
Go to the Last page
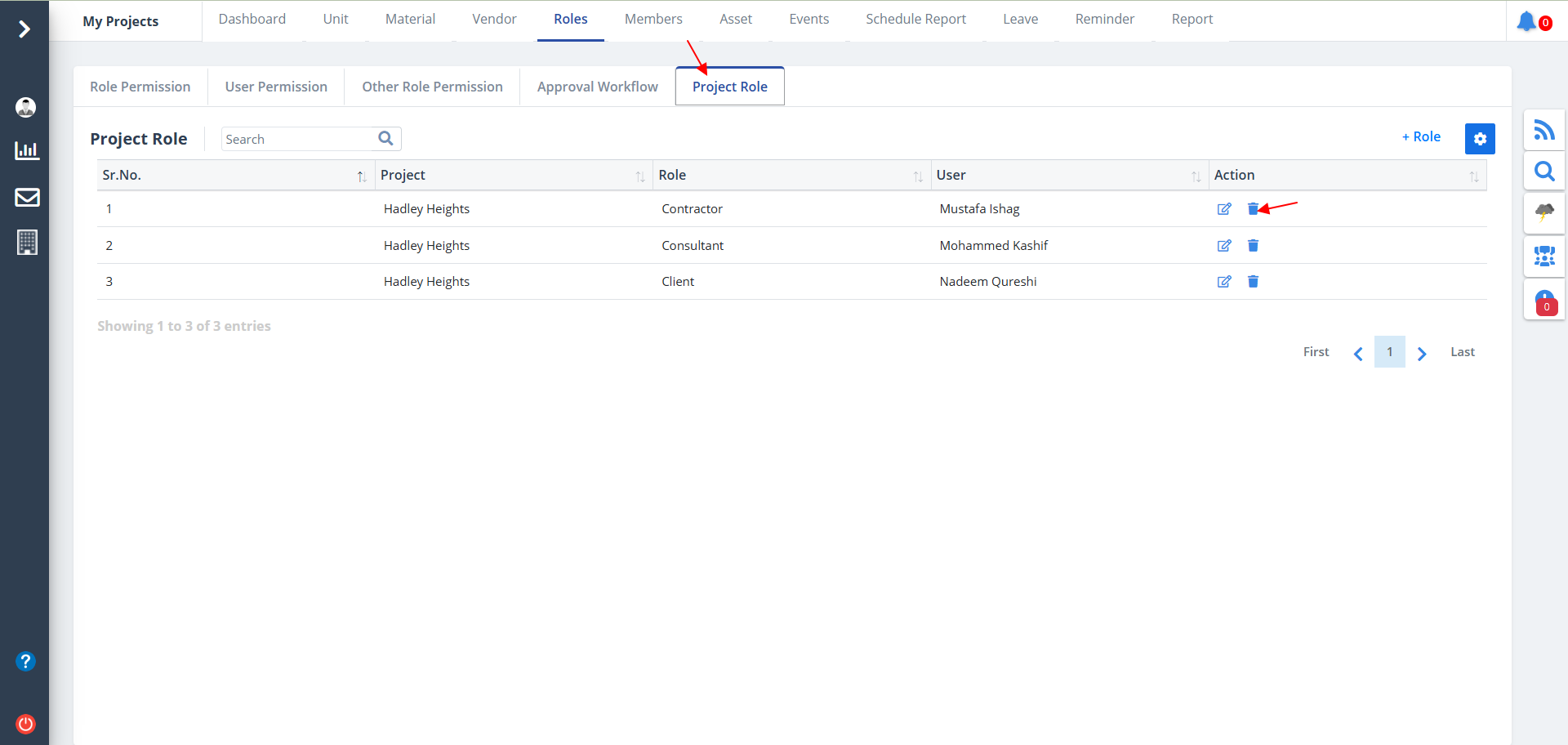click(1462, 352)
